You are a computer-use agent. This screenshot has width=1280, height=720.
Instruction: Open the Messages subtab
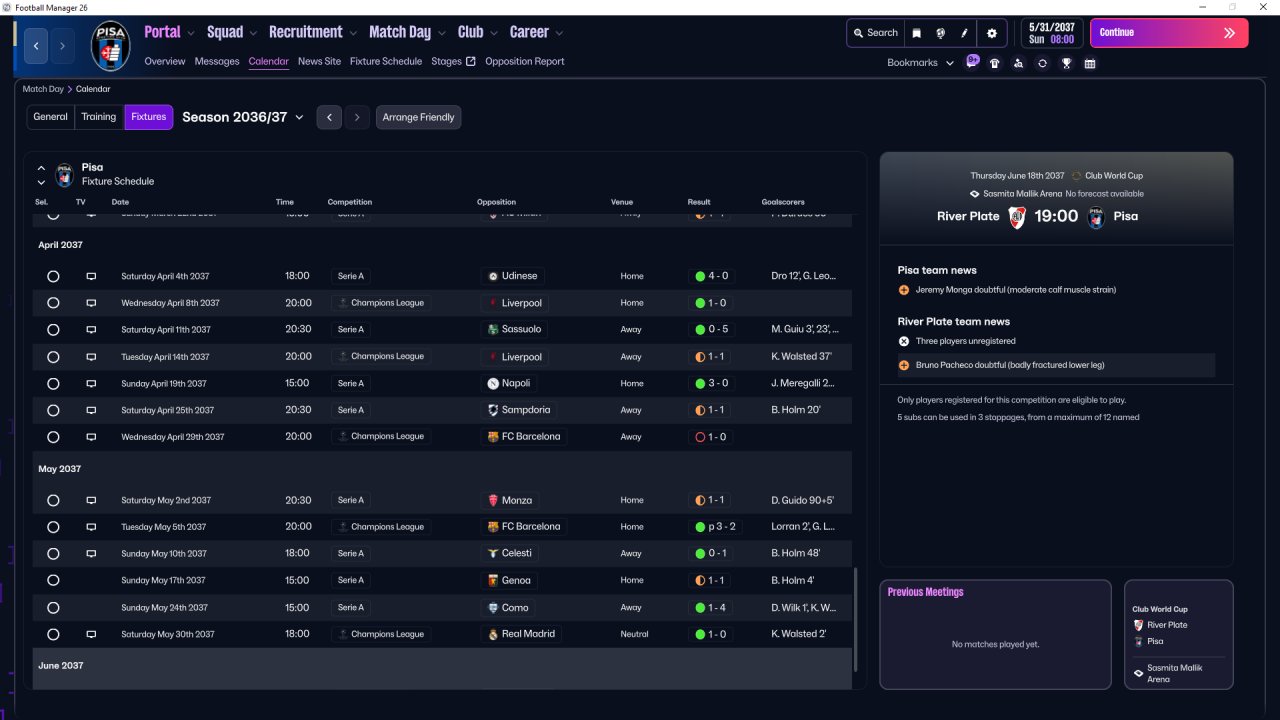(217, 61)
